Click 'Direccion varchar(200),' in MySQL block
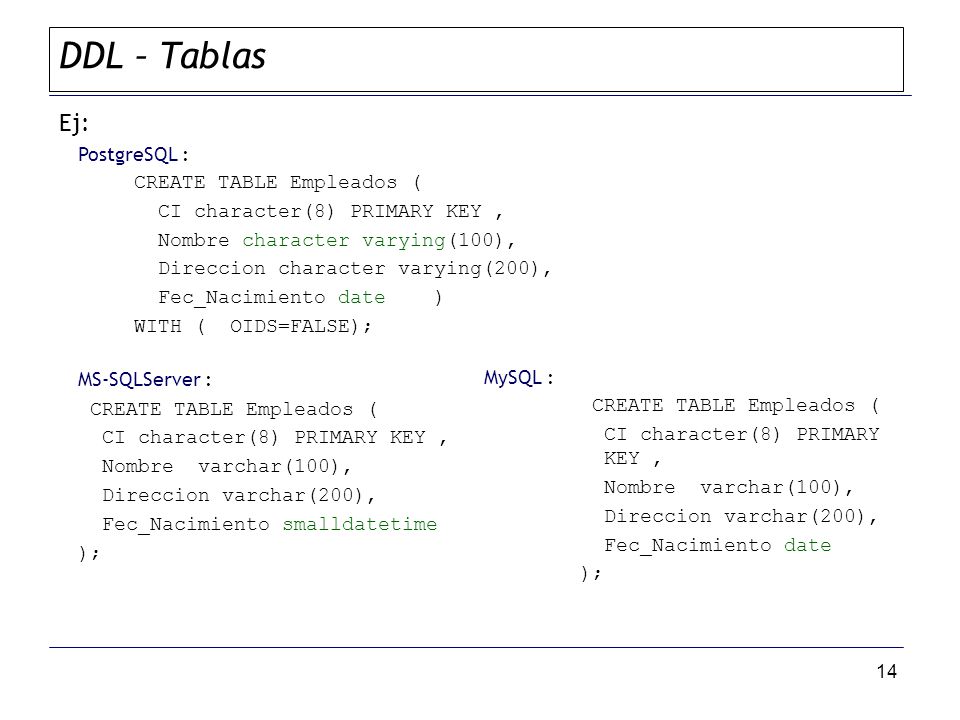Viewport: 960px width, 720px height. click(x=741, y=516)
